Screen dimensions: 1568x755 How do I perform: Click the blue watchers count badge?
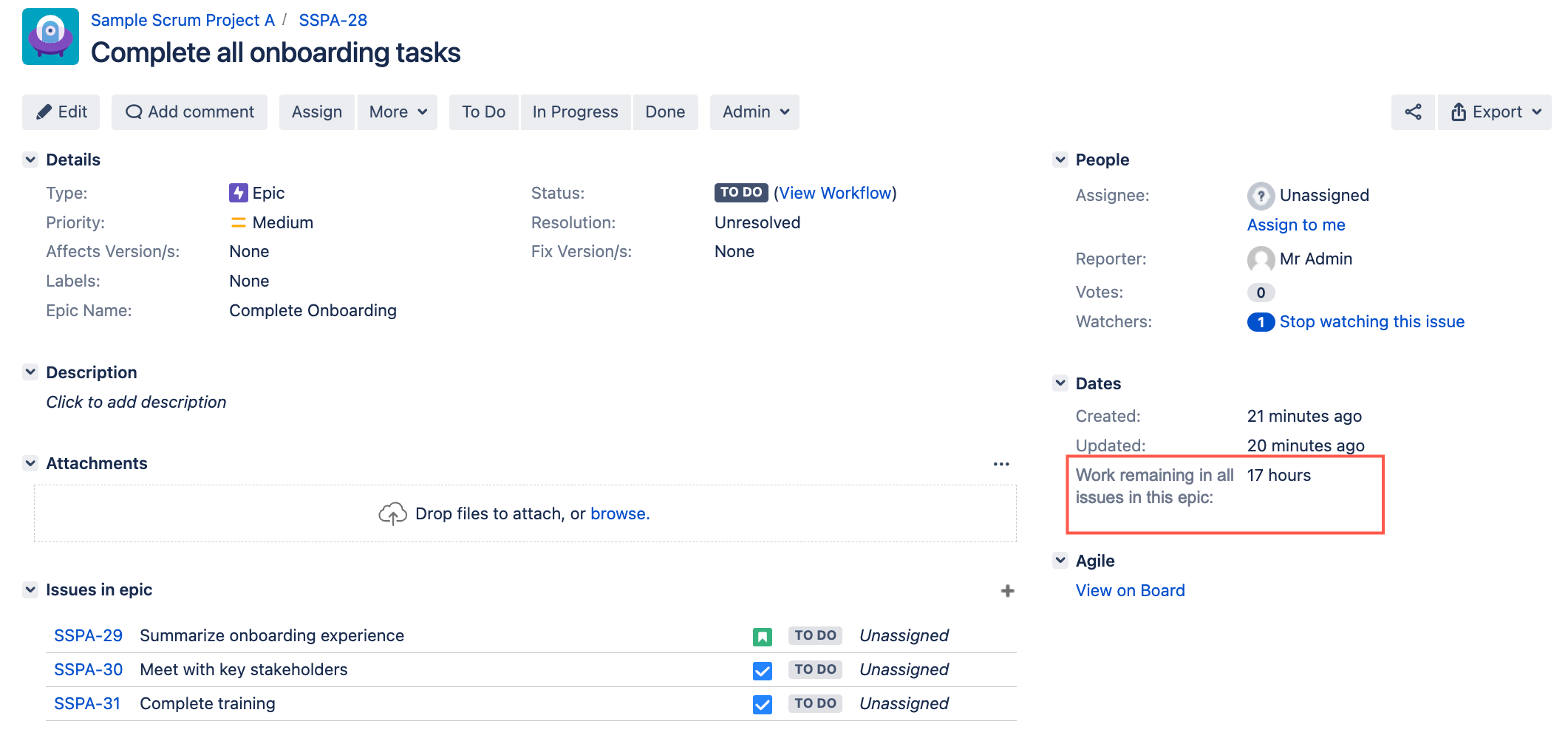[1261, 322]
